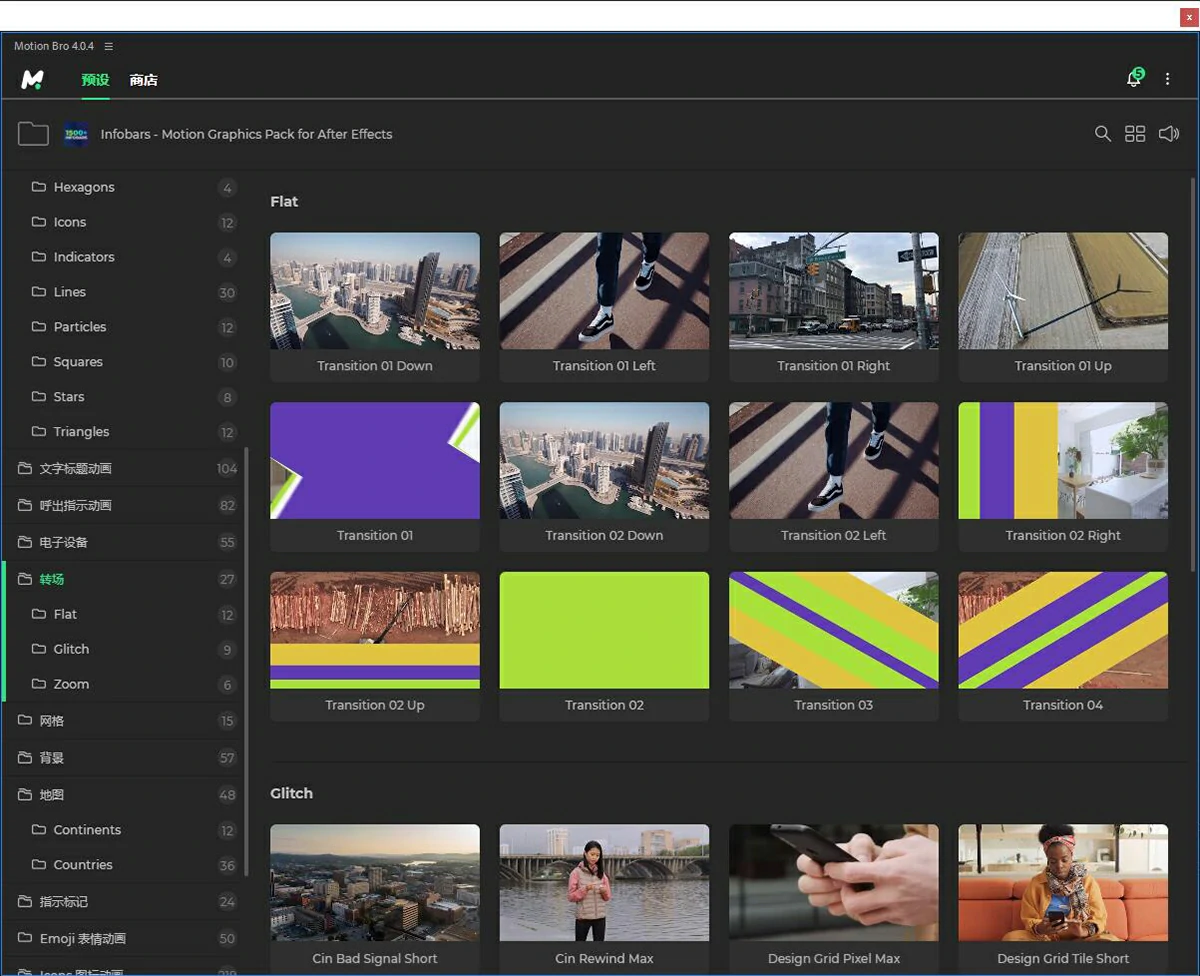Viewport: 1200px width, 976px height.
Task: Click the Triangles folder icon
Action: (39, 432)
